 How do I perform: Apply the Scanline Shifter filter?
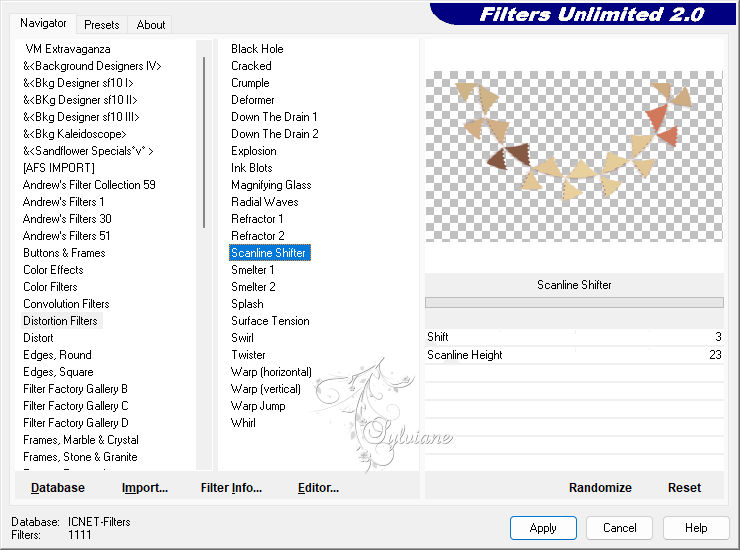(x=543, y=528)
